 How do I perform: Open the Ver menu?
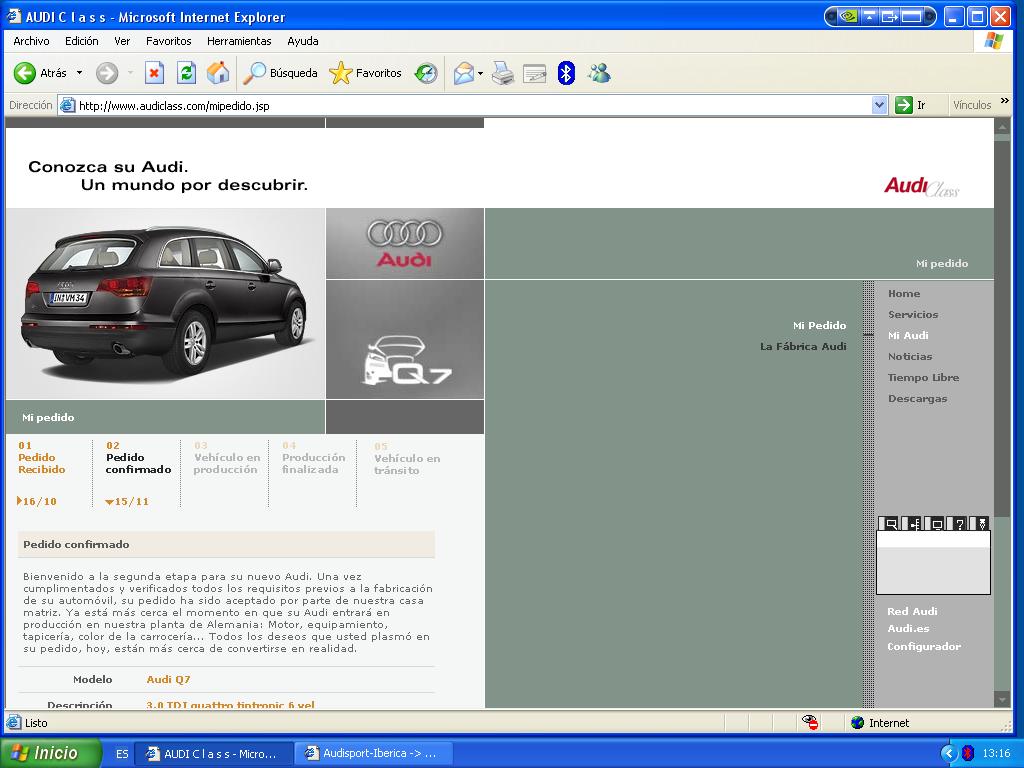coord(122,41)
